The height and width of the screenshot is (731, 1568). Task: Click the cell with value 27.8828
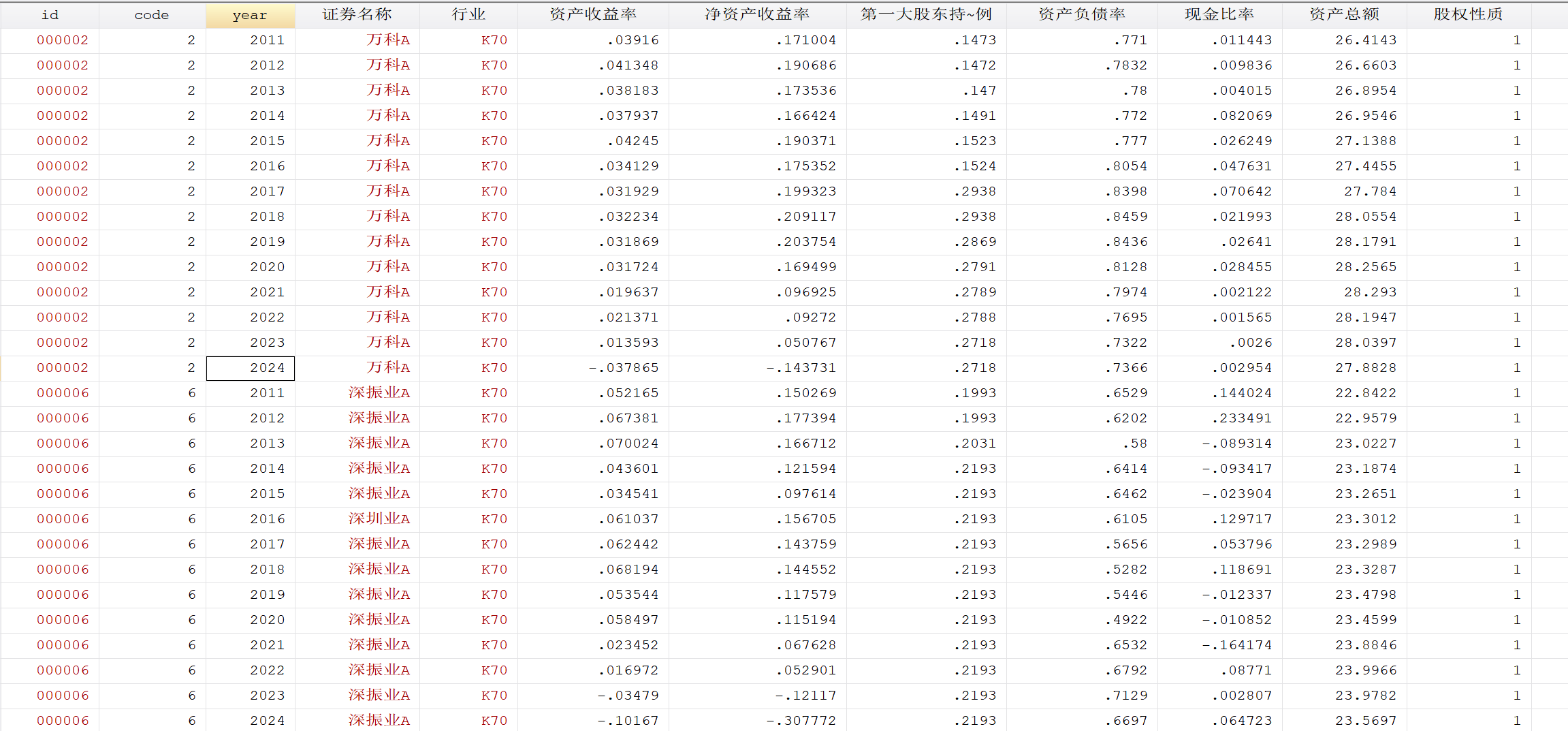tap(1344, 368)
